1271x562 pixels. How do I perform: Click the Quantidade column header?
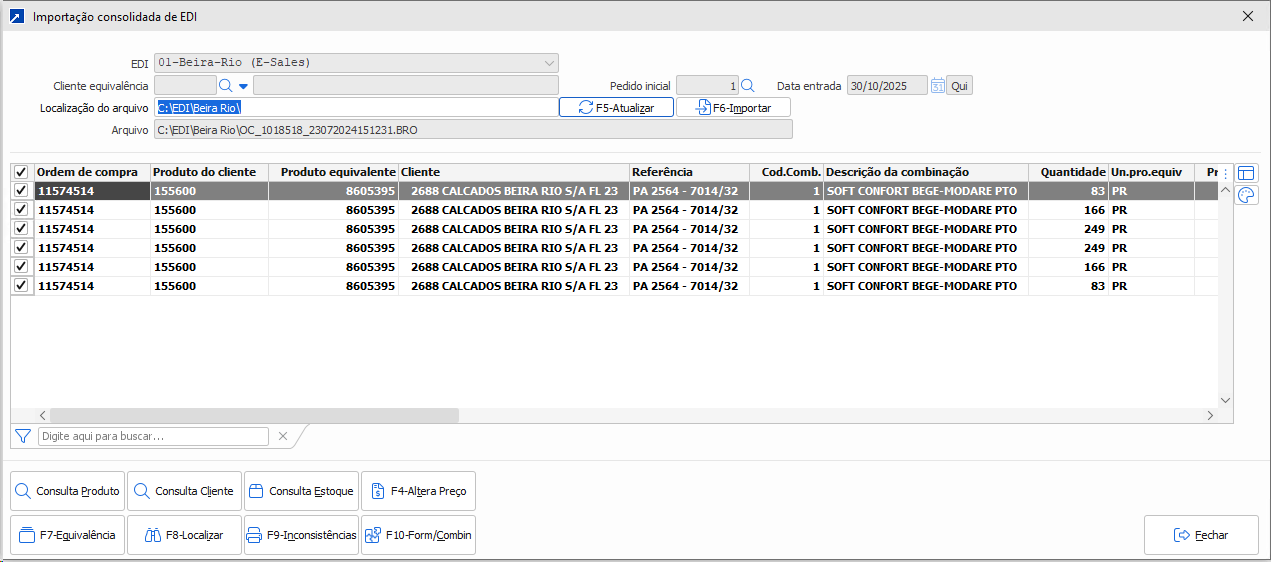(x=1068, y=172)
